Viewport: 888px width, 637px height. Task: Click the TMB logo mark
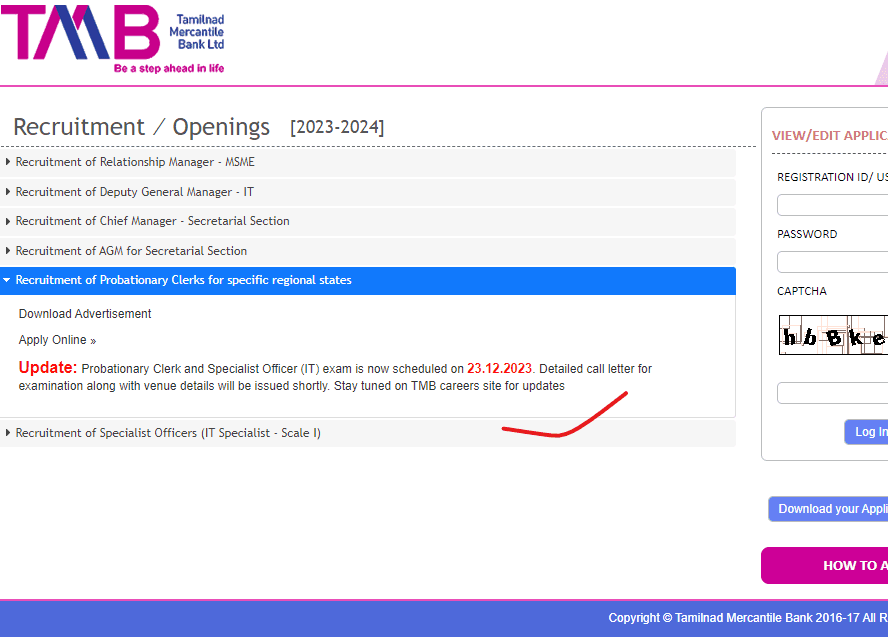pos(80,32)
